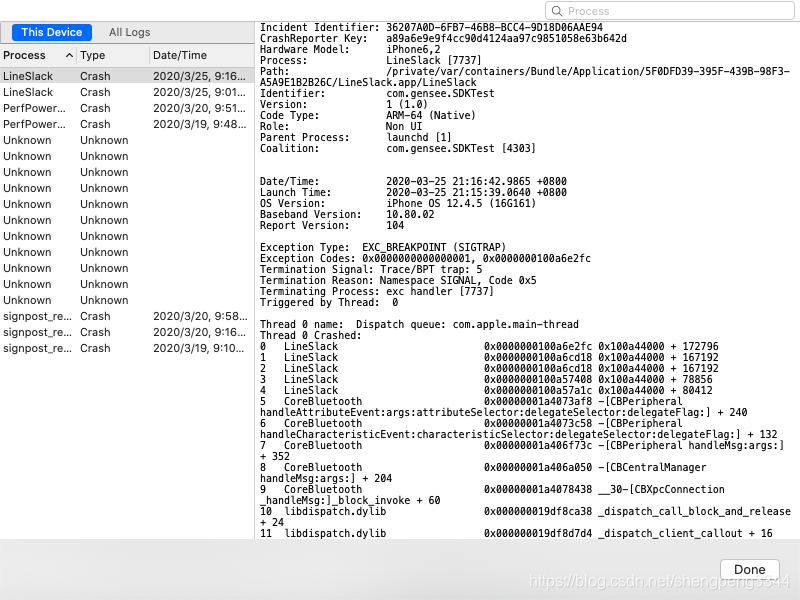The height and width of the screenshot is (600, 800).
Task: Open the signpost_re crash from 2020/3/19, 9:10
Action: [127, 348]
